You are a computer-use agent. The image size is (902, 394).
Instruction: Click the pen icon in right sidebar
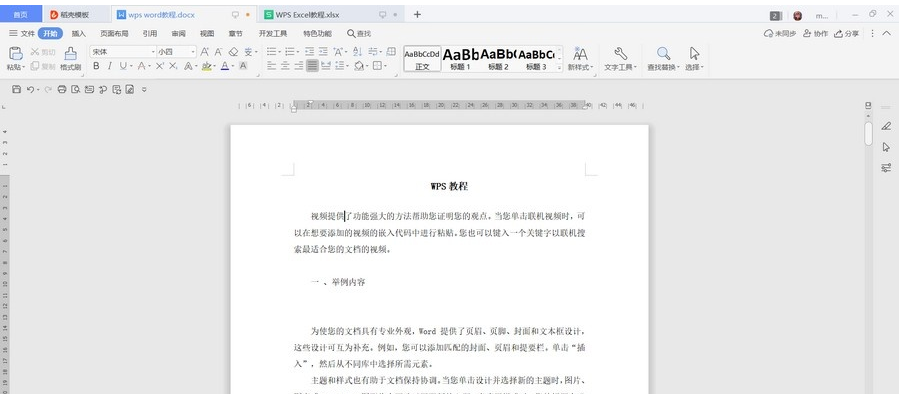[886, 126]
